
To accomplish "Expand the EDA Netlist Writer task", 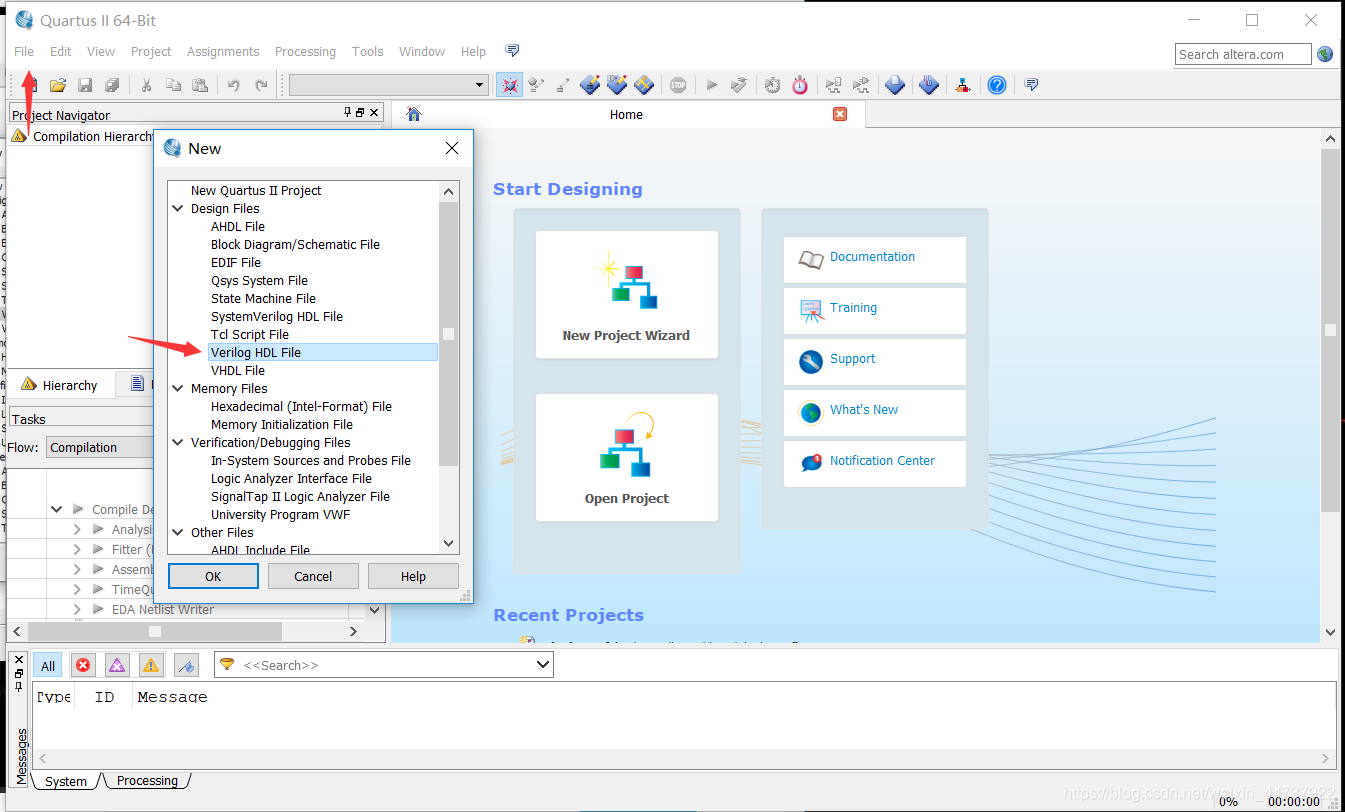I will [77, 610].
